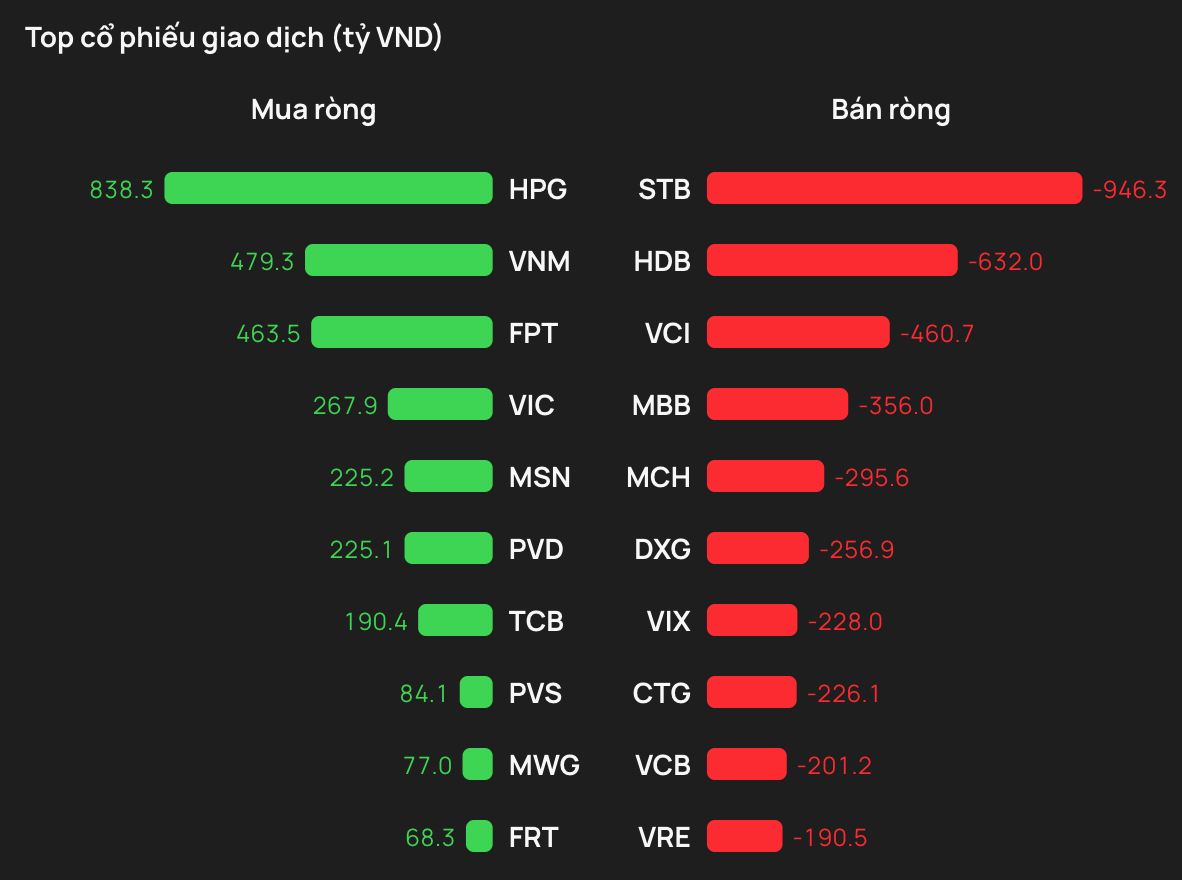
Task: Click the green HPG net-buy bar
Action: [x=328, y=188]
